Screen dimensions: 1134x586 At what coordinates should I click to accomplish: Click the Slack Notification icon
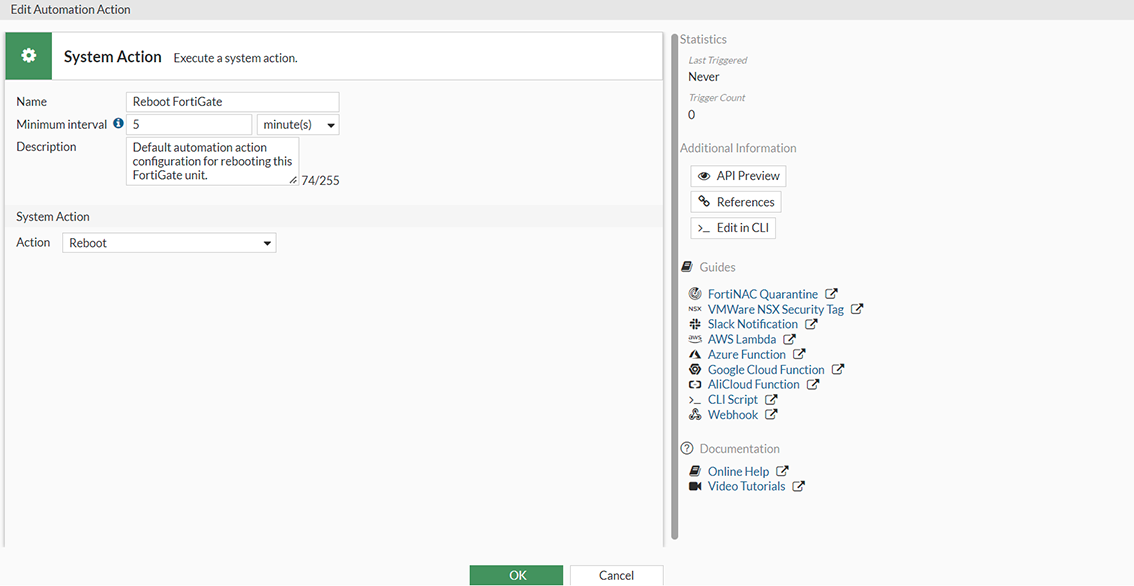(695, 324)
